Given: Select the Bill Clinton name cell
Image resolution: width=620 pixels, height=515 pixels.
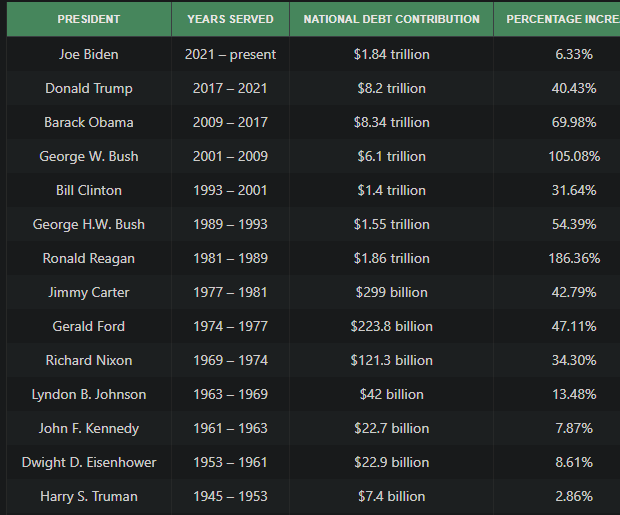Looking at the screenshot, I should pyautogui.click(x=88, y=190).
